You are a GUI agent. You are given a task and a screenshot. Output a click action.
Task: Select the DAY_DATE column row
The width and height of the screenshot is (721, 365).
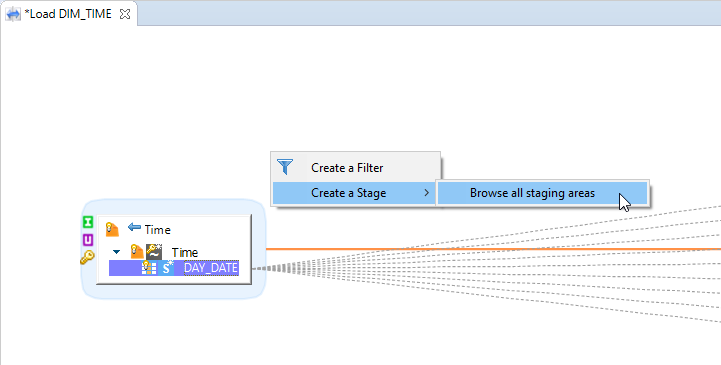pyautogui.click(x=174, y=268)
